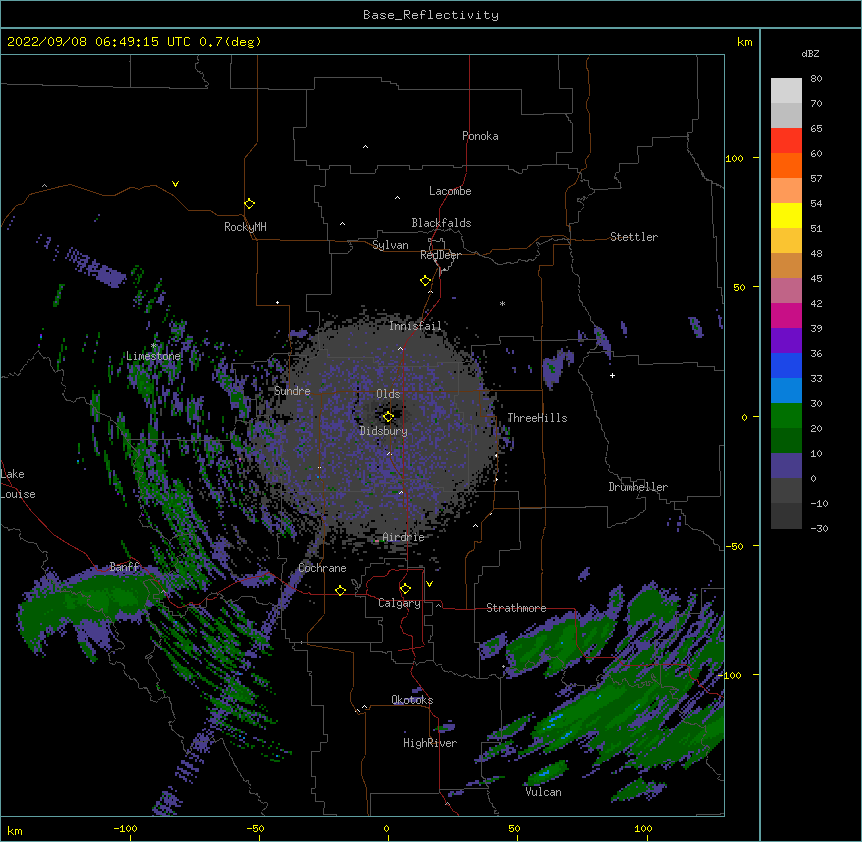Click the -50 tick on the right axis
The width and height of the screenshot is (862, 842).
pos(734,546)
